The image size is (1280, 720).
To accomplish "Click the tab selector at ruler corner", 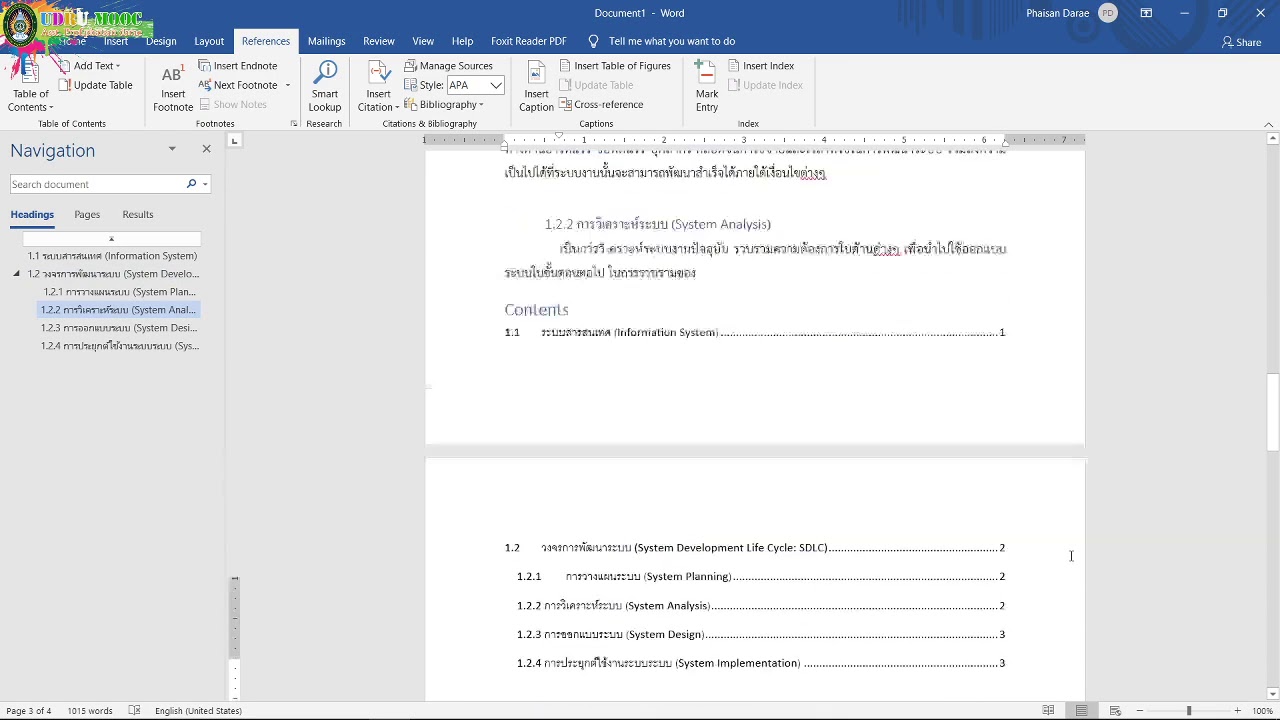I will point(234,141).
